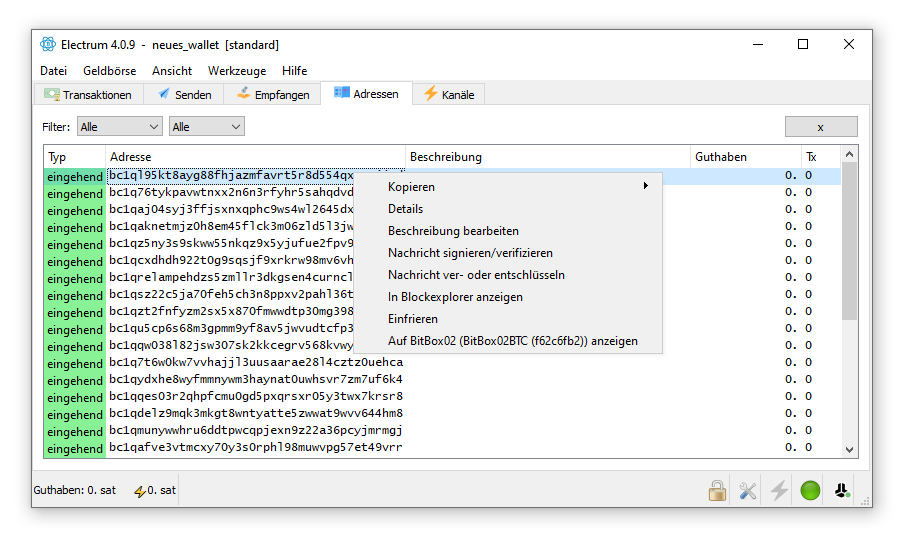Select Nachricht ver- oder entschlüsseln
Image resolution: width=906 pixels, height=541 pixels.
click(x=508, y=275)
